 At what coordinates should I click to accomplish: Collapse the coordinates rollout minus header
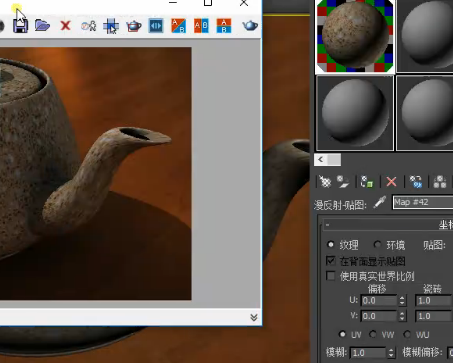(x=328, y=225)
